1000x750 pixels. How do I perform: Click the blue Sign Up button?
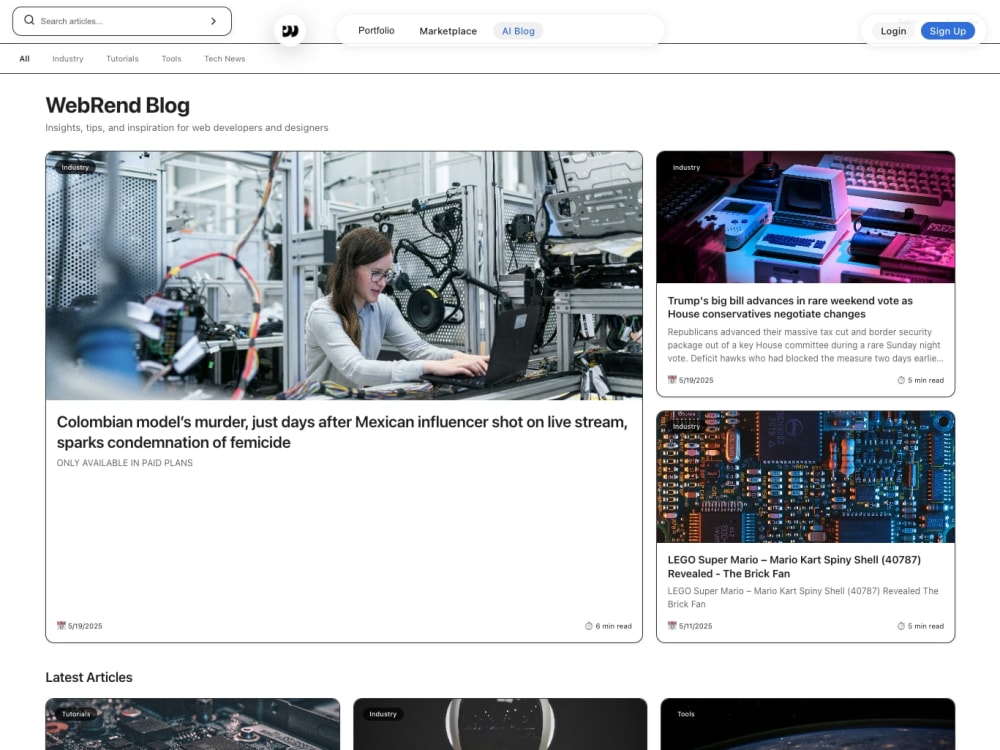pyautogui.click(x=947, y=31)
